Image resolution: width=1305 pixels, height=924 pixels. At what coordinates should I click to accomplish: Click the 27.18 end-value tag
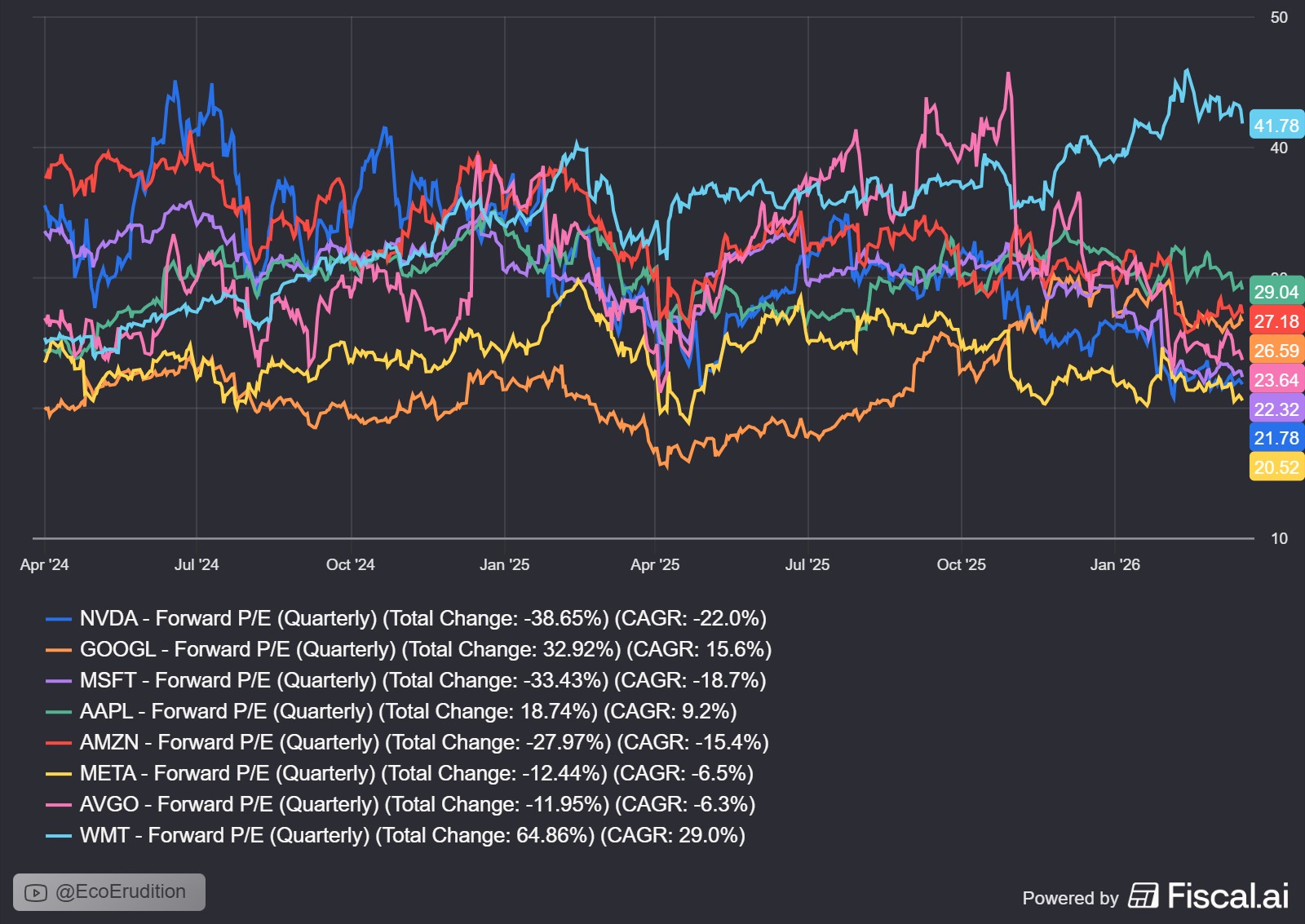click(x=1276, y=321)
